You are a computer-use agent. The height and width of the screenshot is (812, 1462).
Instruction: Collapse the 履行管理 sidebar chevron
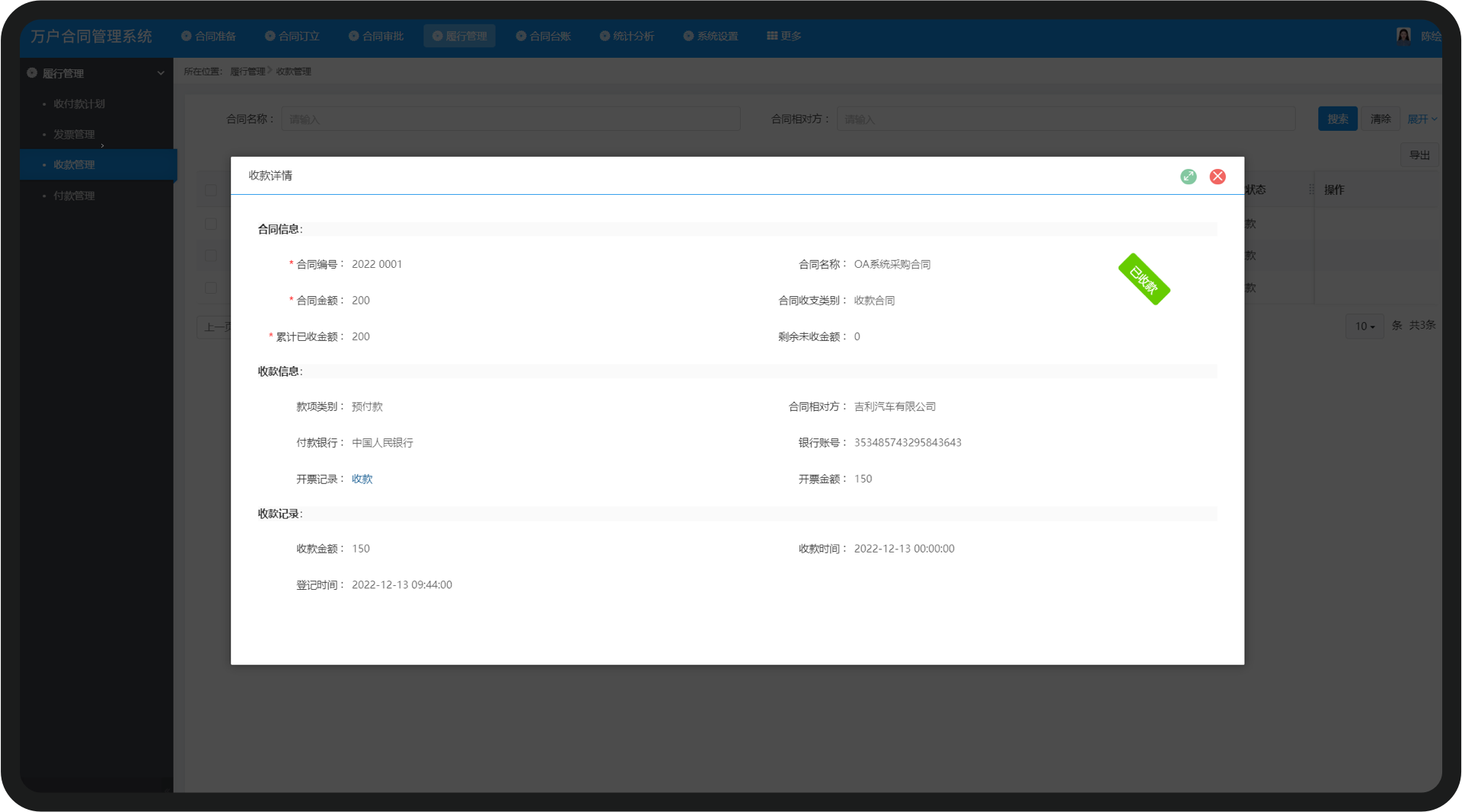[161, 73]
